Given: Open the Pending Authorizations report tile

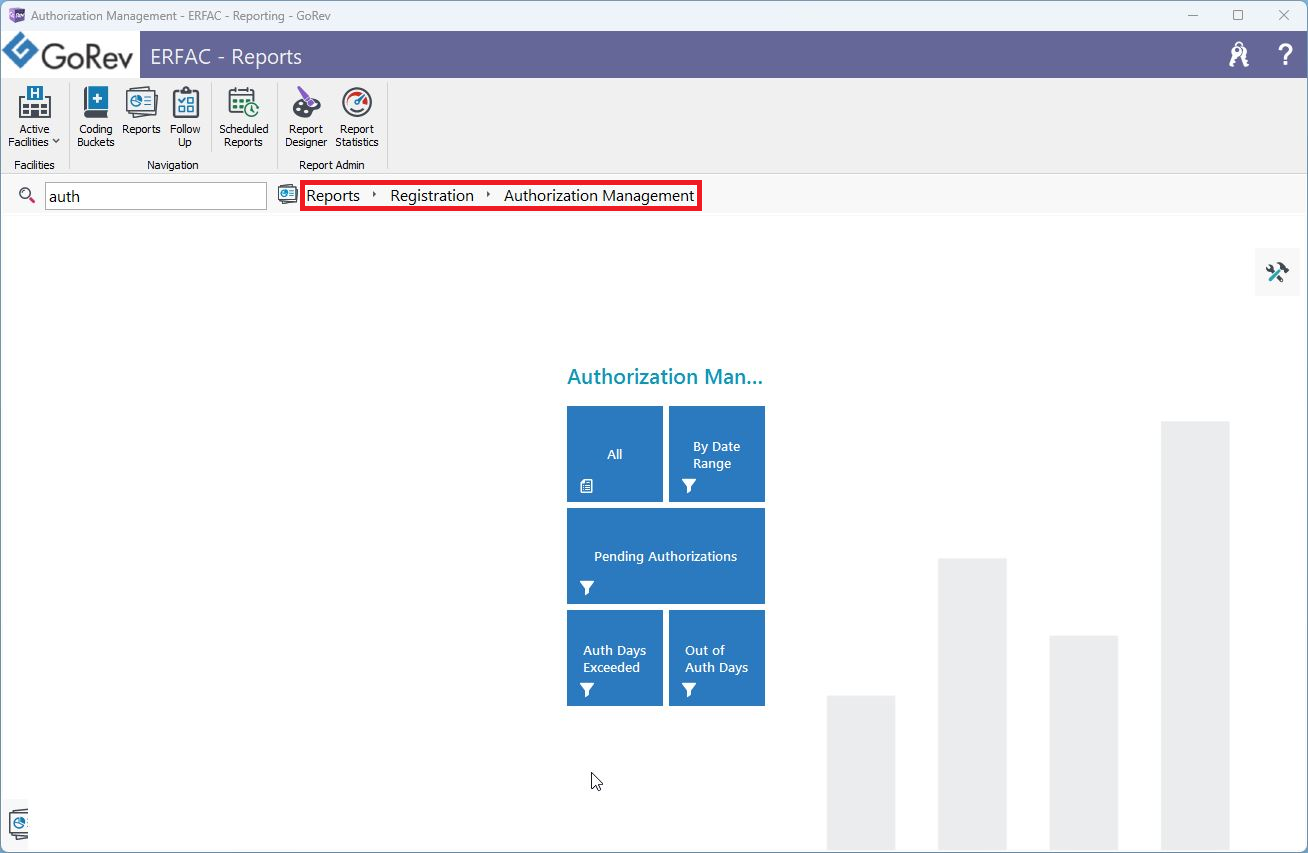Looking at the screenshot, I should (x=666, y=556).
